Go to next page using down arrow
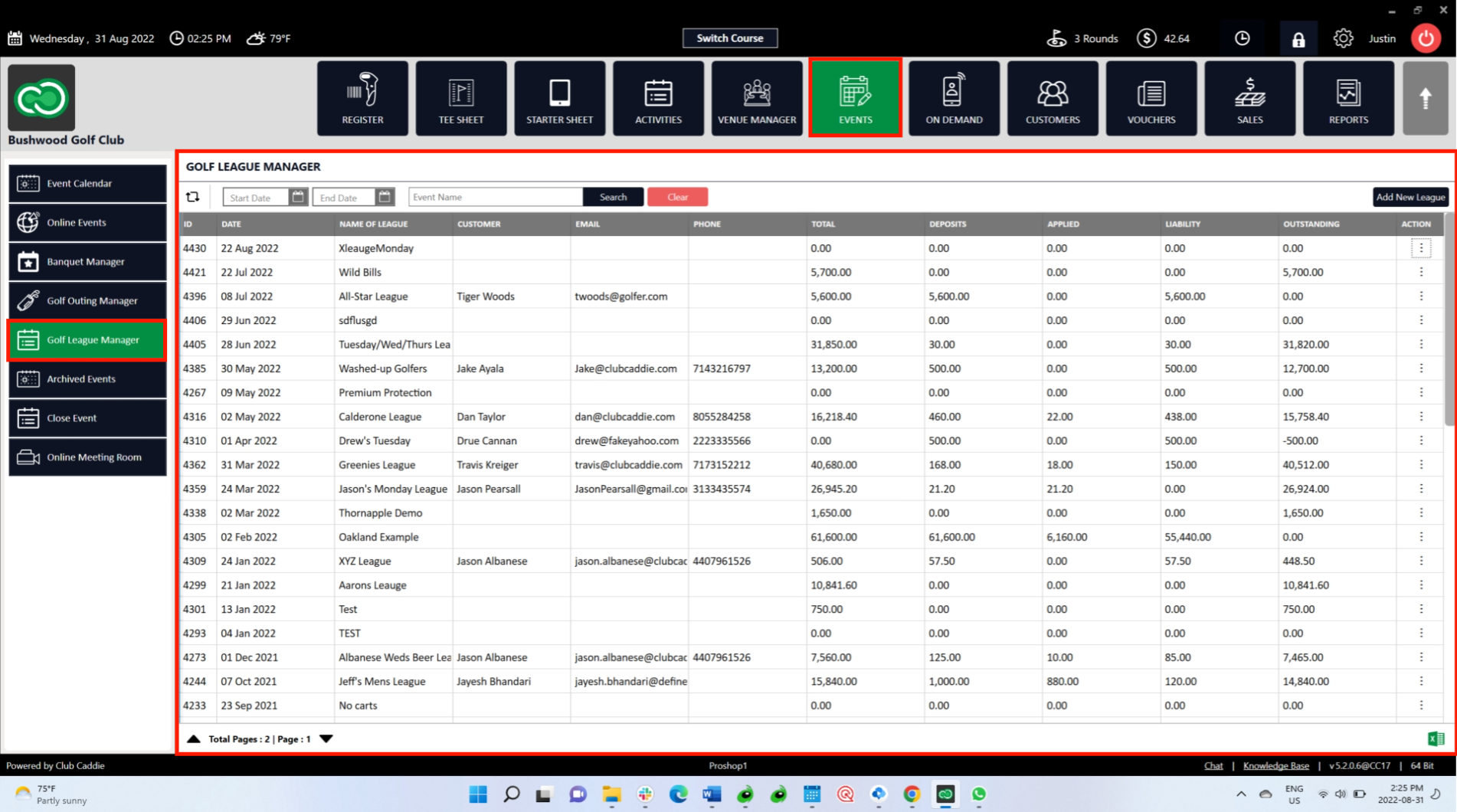This screenshot has height=812, width=1457. [x=326, y=739]
